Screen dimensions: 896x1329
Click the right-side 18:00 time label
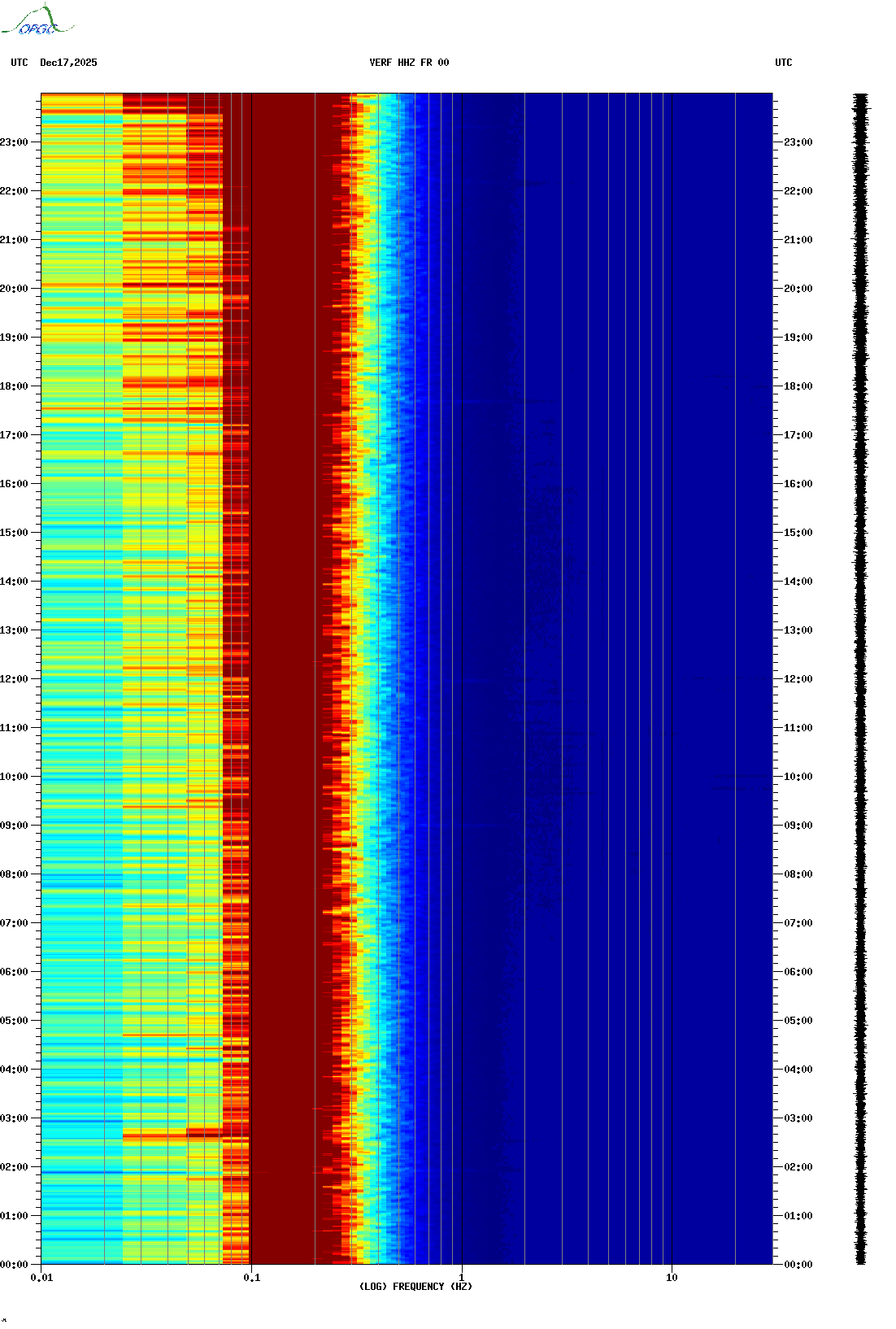[798, 386]
